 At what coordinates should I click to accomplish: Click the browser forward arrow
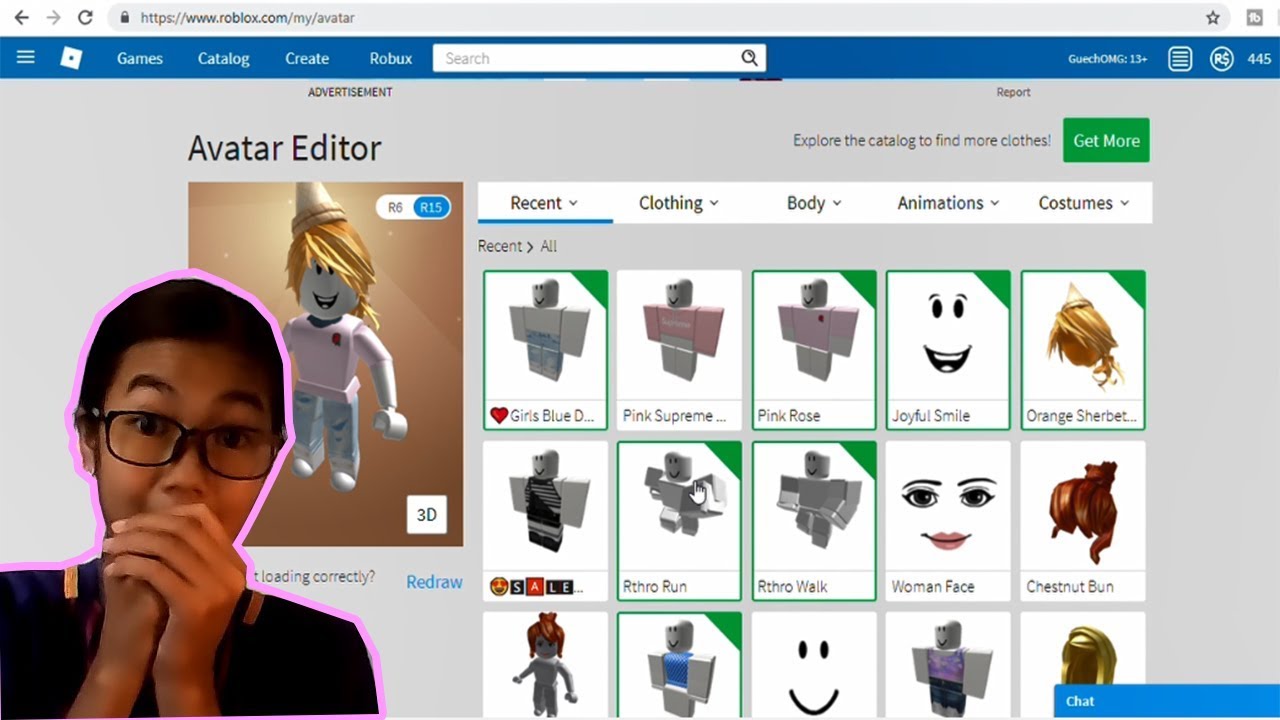tap(53, 17)
